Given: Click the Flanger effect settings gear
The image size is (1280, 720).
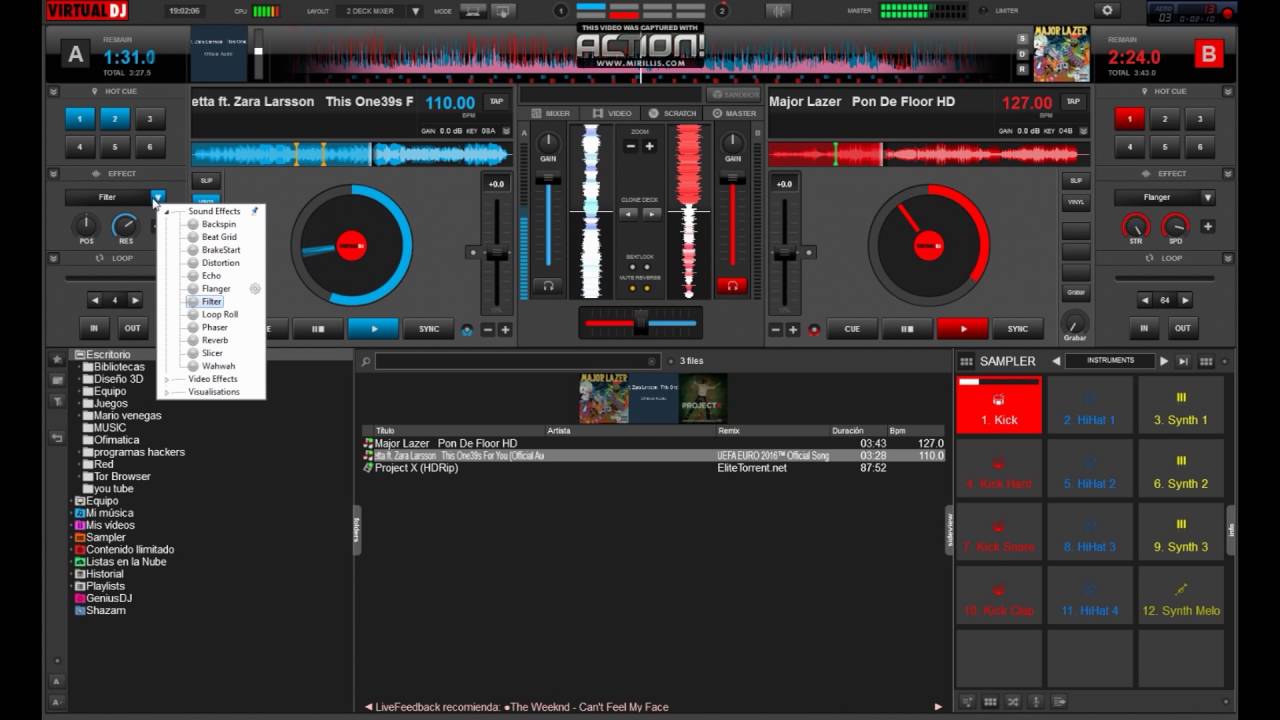Looking at the screenshot, I should tap(255, 289).
